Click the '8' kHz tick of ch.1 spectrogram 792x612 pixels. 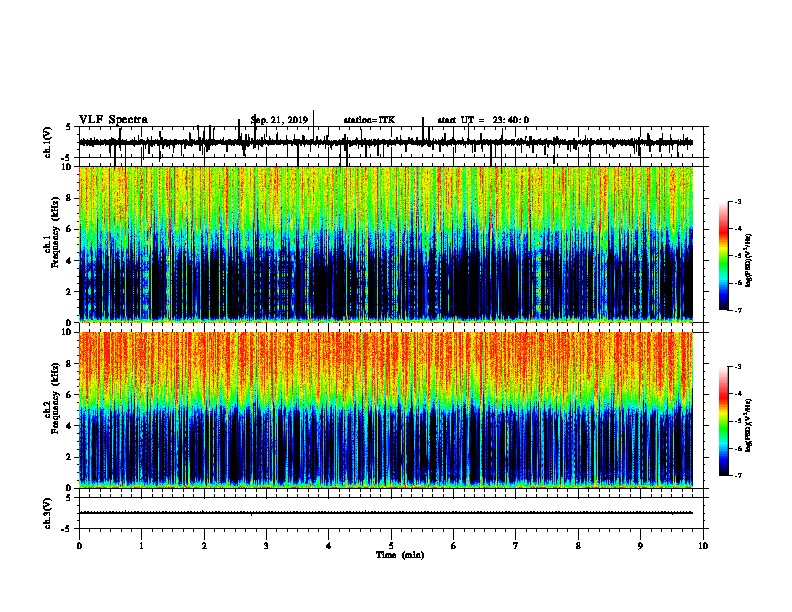click(70, 198)
